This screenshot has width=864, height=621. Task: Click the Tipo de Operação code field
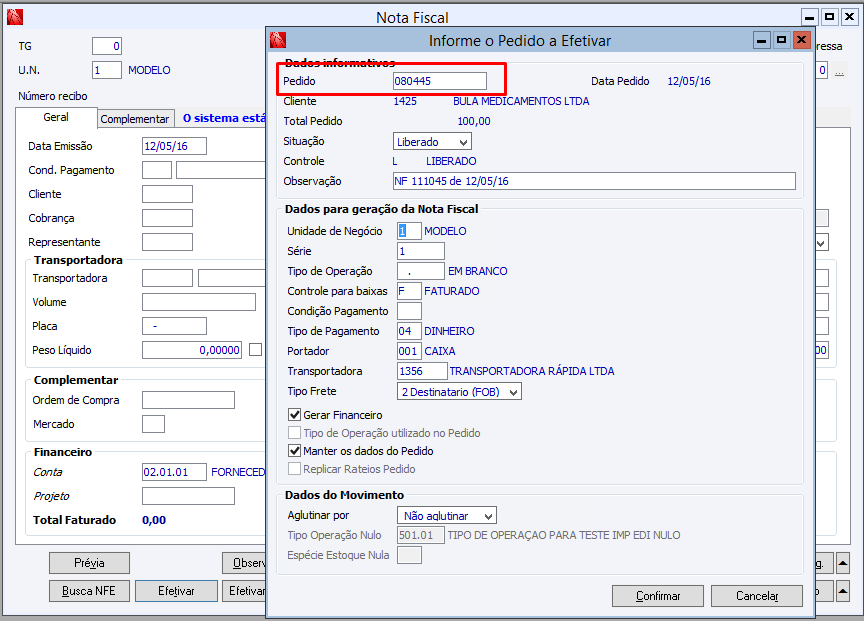(421, 271)
